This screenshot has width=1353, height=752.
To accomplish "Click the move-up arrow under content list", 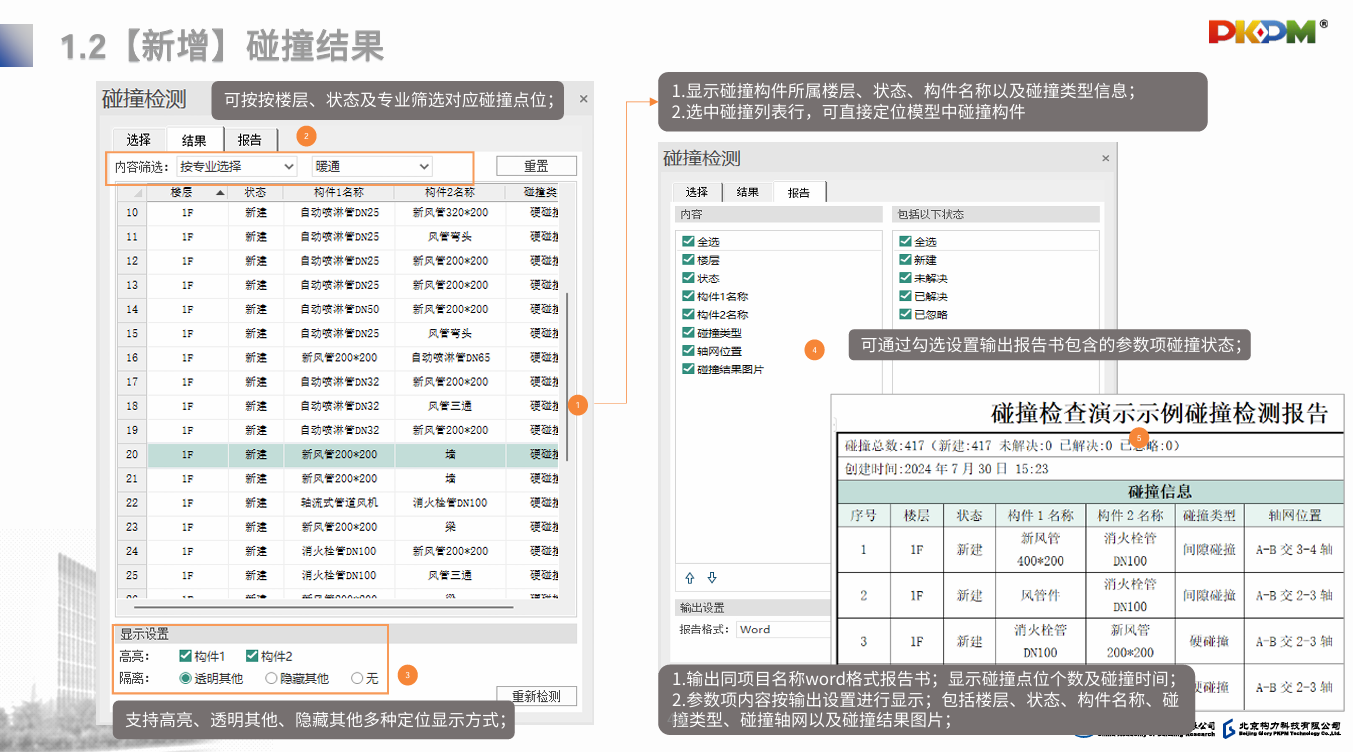I will [x=689, y=578].
